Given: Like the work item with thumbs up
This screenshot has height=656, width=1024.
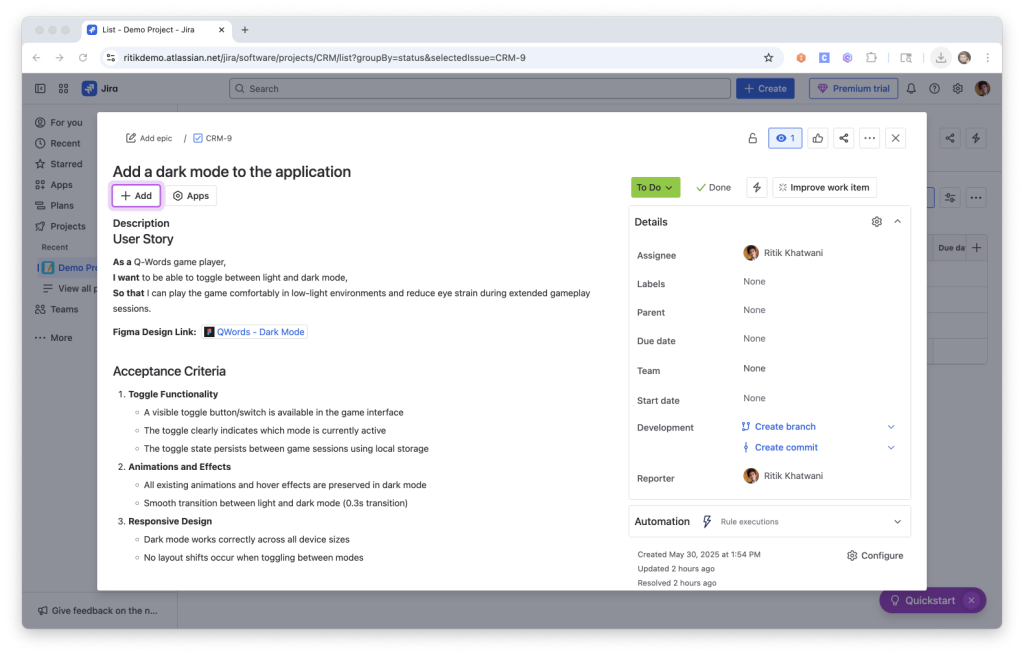Looking at the screenshot, I should pos(817,138).
